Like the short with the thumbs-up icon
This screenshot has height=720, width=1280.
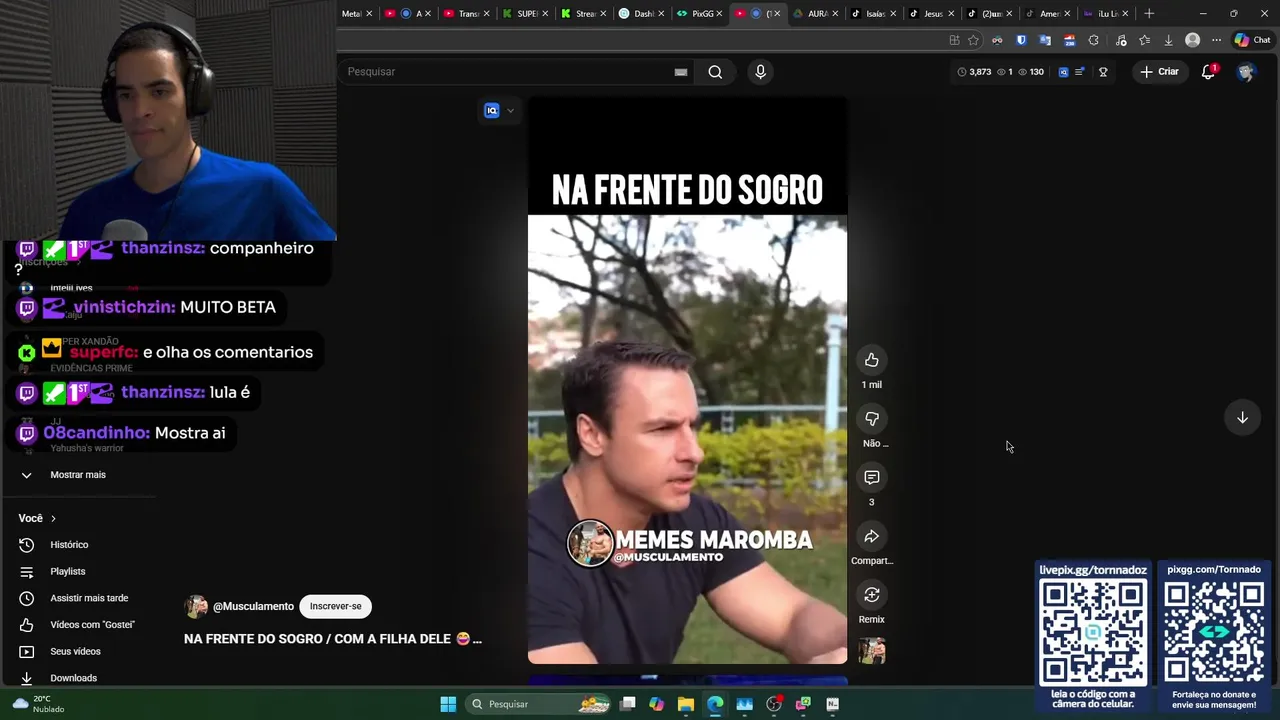tap(872, 360)
